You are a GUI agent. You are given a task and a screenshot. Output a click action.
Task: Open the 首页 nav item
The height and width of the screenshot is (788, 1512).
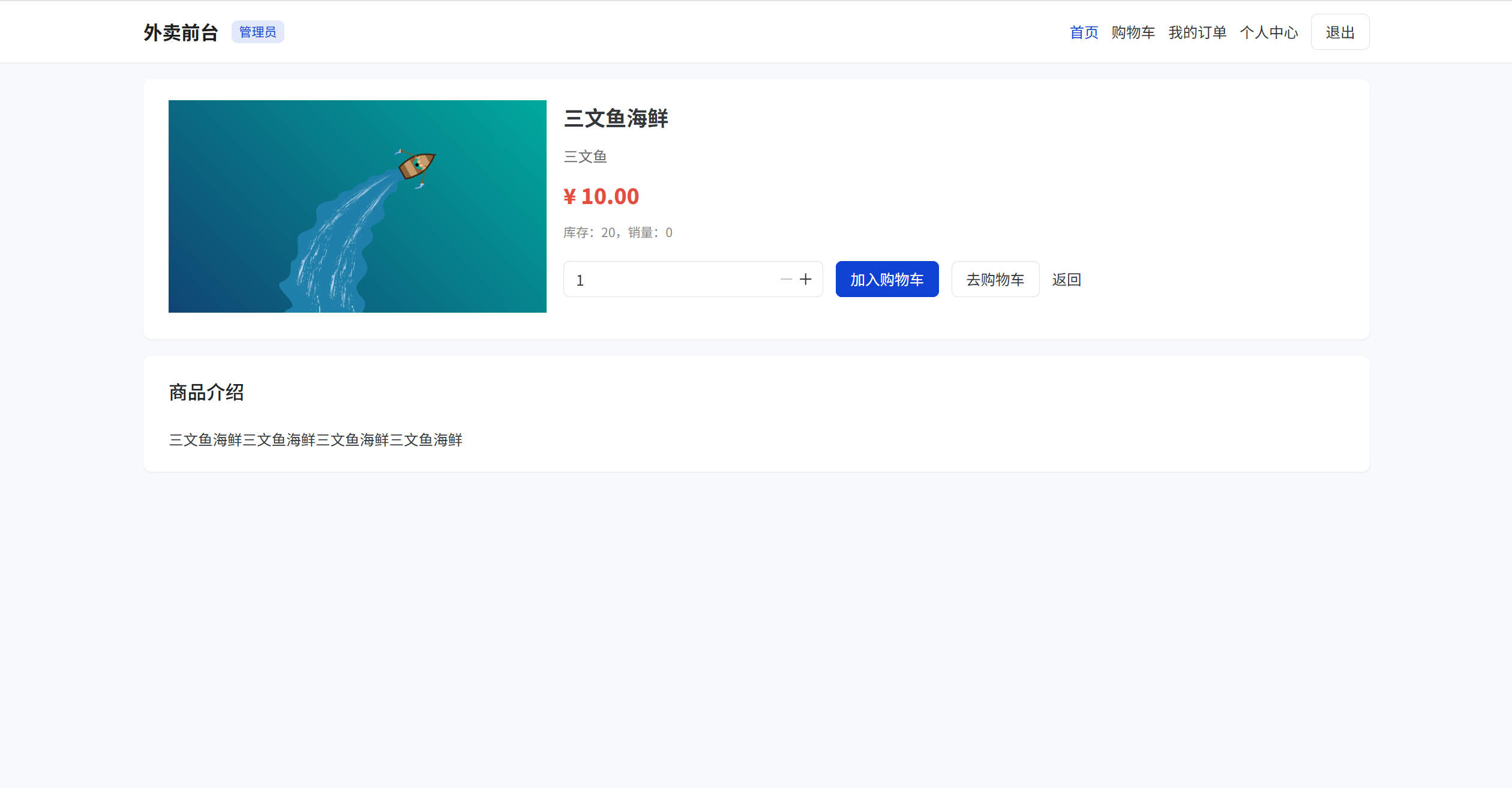point(1084,32)
